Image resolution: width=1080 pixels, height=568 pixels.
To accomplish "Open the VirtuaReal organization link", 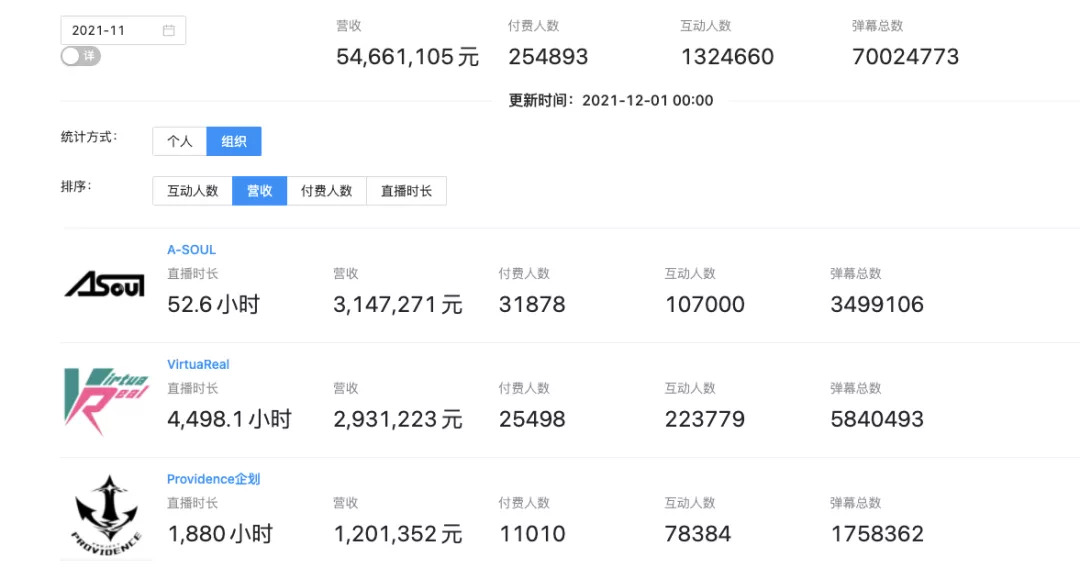I will [x=198, y=365].
